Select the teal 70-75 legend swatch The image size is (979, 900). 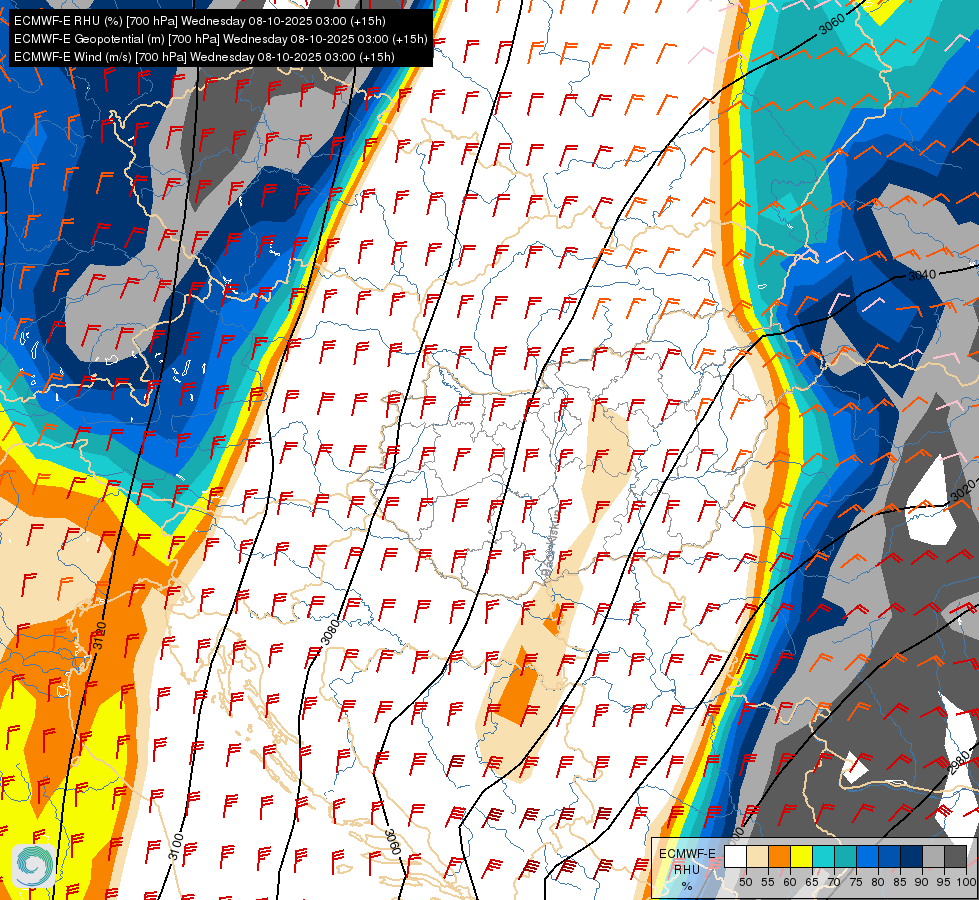[x=845, y=856]
